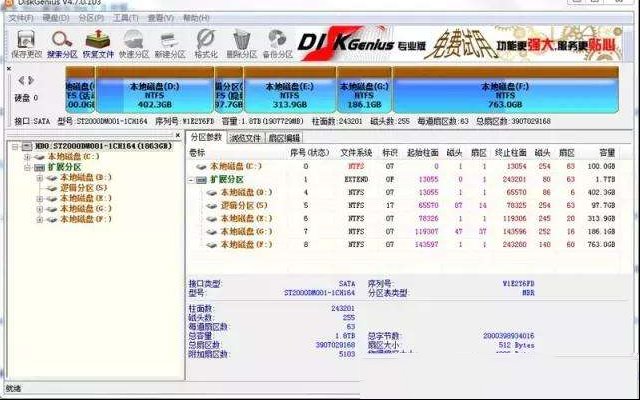Click the 本地磁盘(G:) row in partition table
This screenshot has height=400, width=640.
pos(402,231)
